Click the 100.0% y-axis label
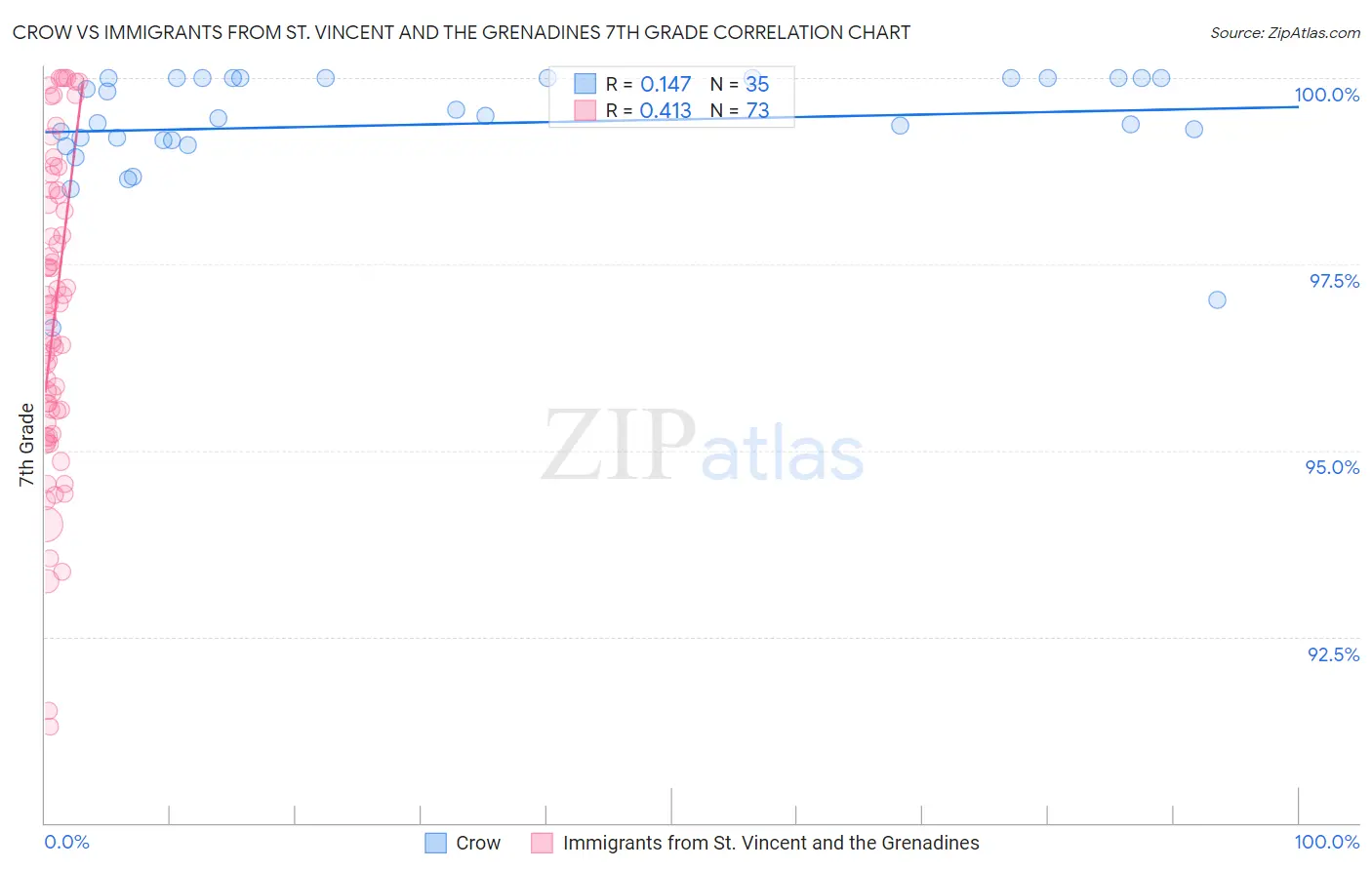Screen dimensions: 1372x870 tap(1326, 95)
